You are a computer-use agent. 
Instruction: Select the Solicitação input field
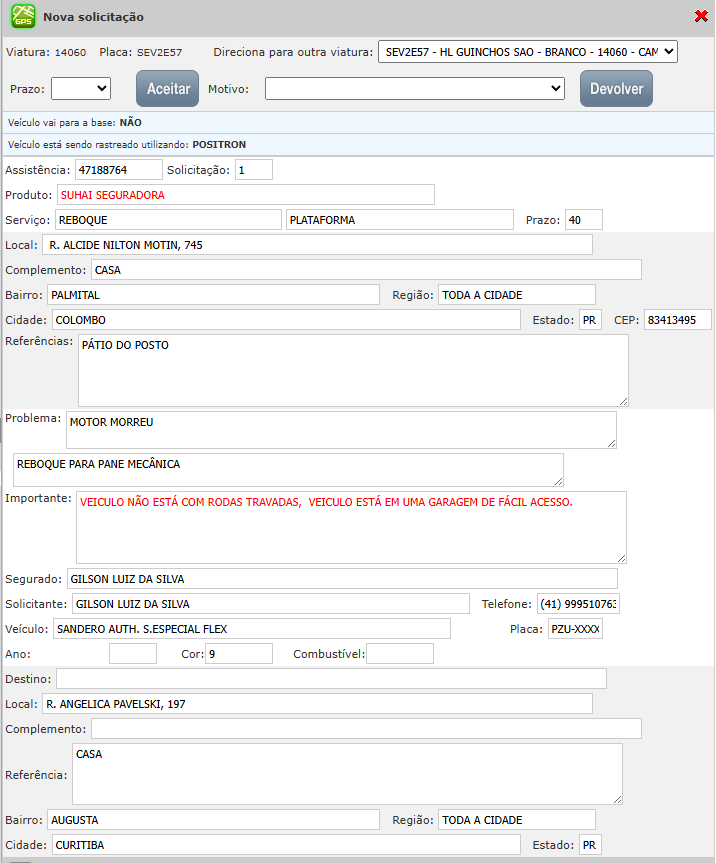pos(254,170)
